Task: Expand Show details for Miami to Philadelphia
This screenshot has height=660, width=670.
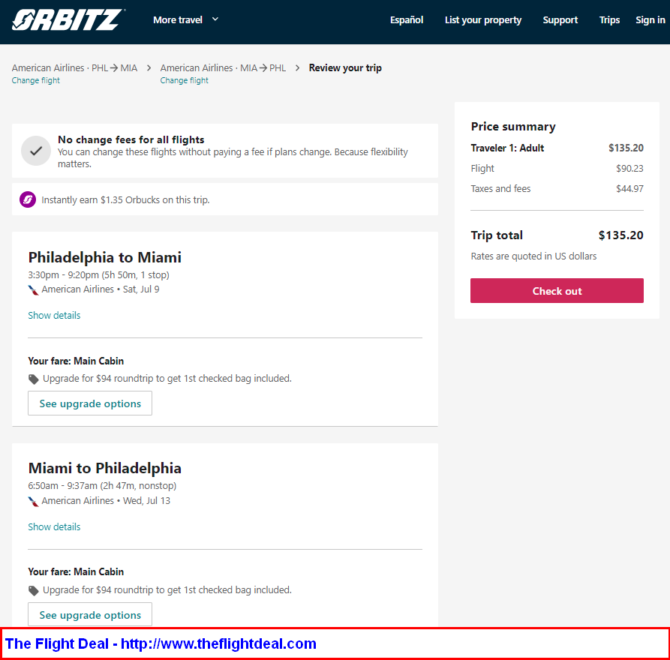Action: (x=54, y=527)
